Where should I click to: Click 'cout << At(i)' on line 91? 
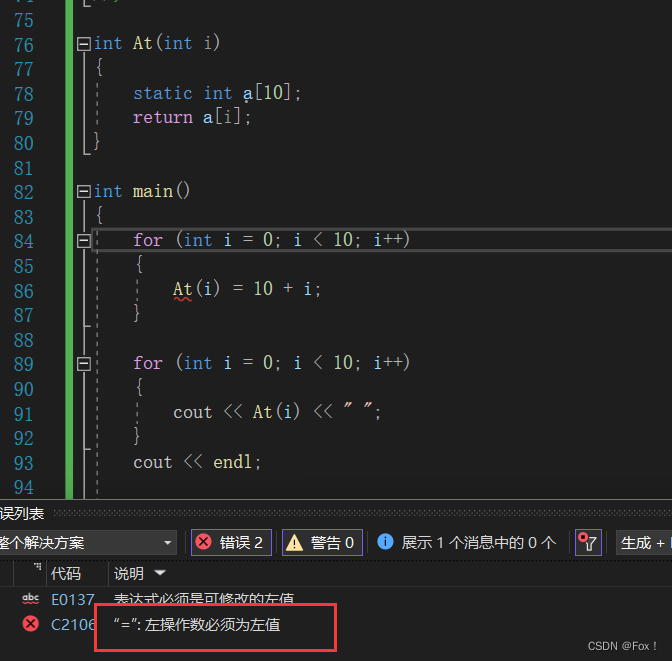coord(237,412)
